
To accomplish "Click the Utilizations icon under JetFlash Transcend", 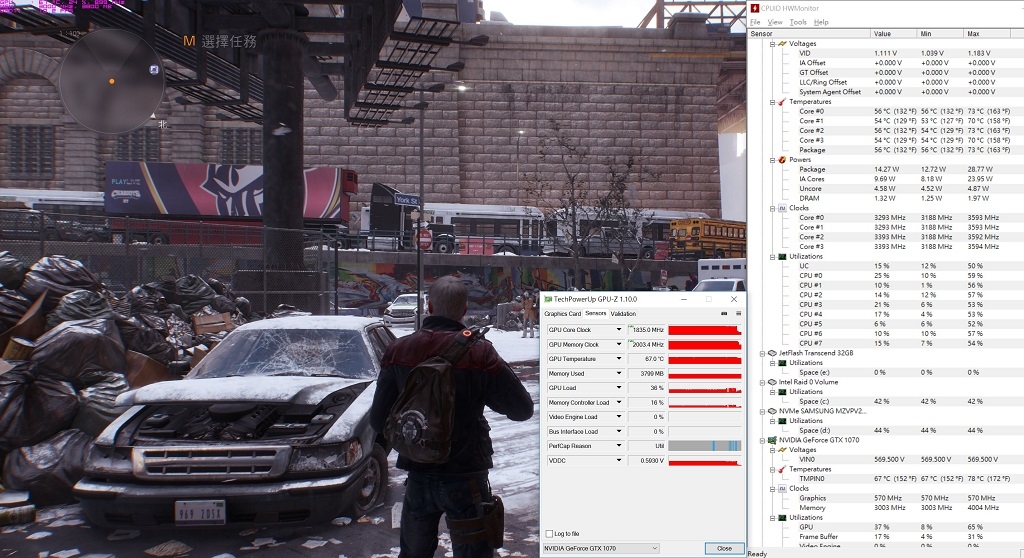I will click(x=782, y=363).
